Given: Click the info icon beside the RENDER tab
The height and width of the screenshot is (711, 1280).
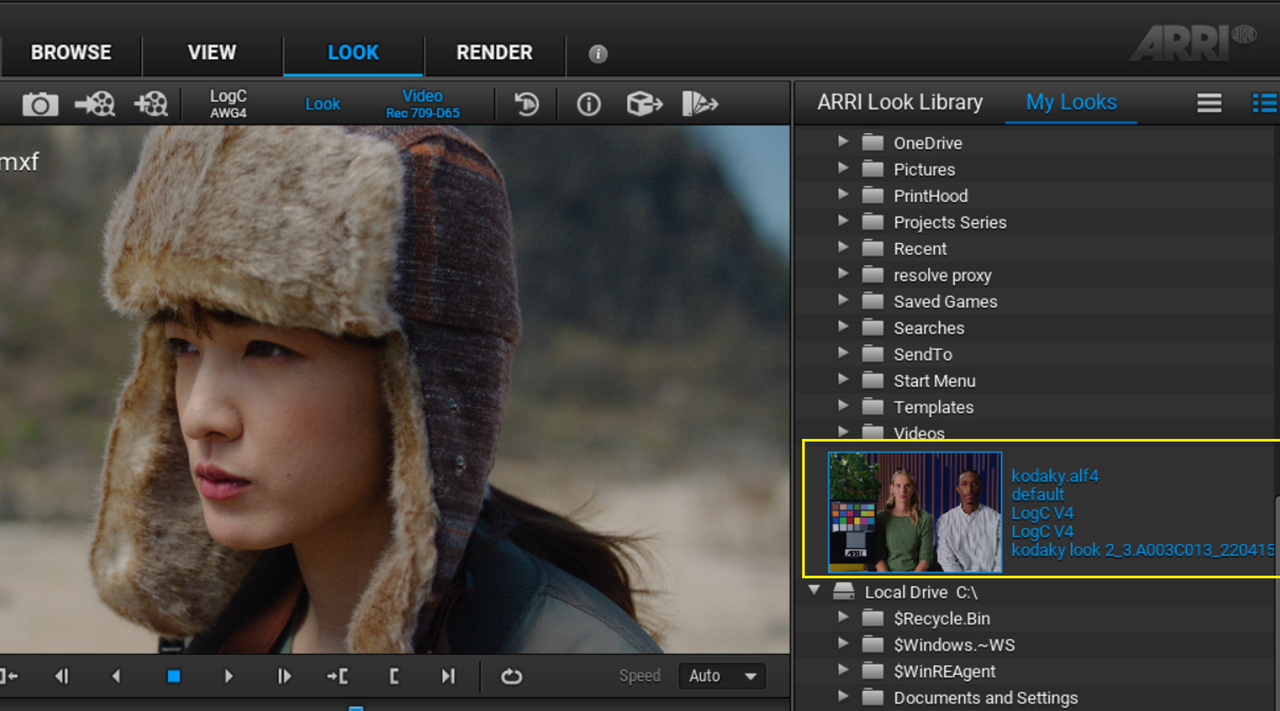Looking at the screenshot, I should point(598,54).
